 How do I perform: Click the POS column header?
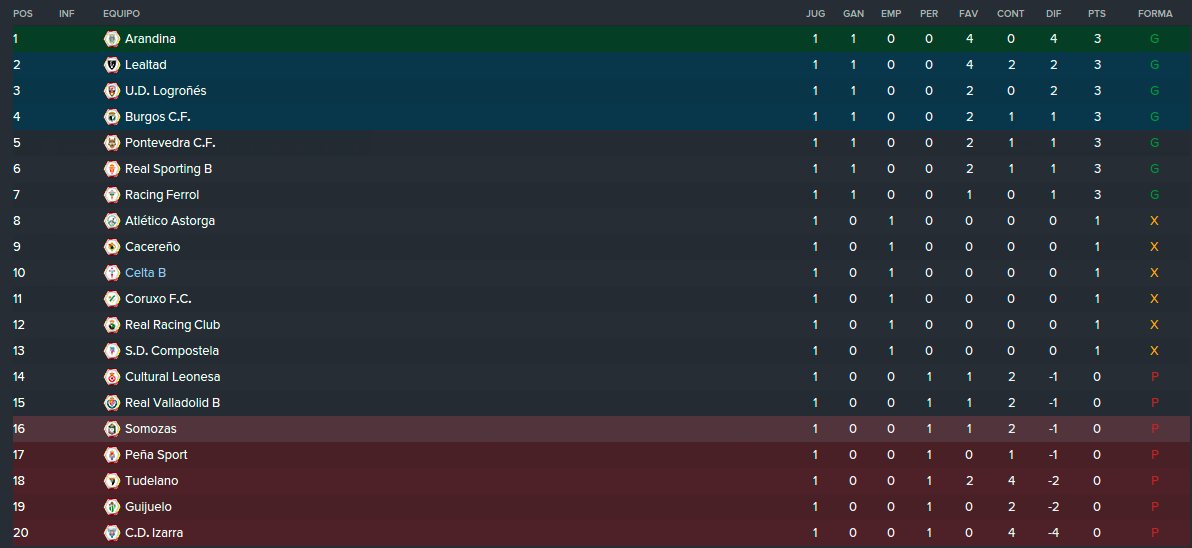click(x=23, y=14)
